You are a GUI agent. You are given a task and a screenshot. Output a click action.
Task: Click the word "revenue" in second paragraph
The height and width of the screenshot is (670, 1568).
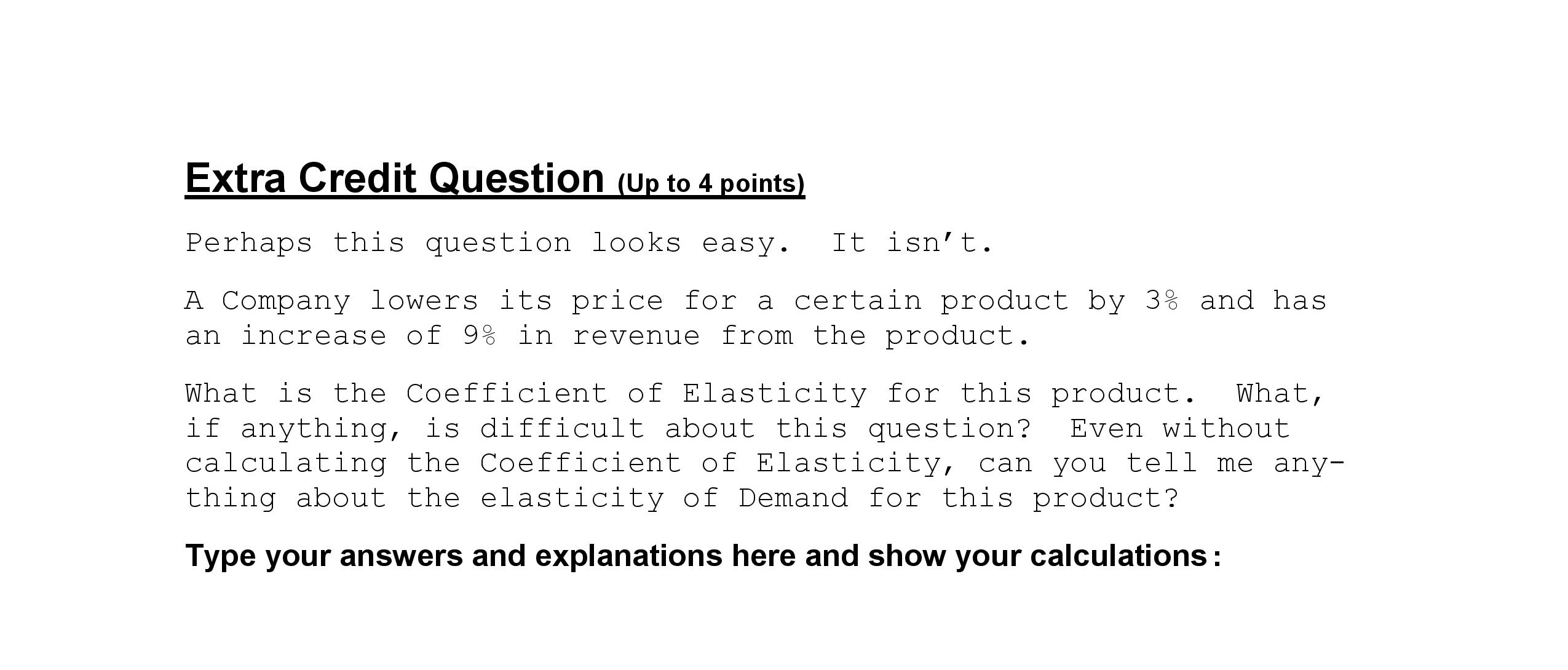[636, 336]
